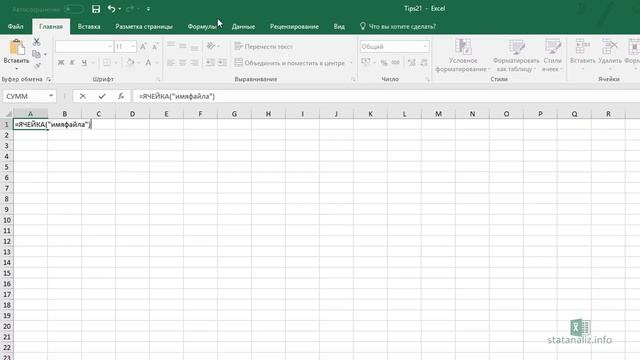Click the align left icon
The height and width of the screenshot is (360, 640).
click(171, 62)
